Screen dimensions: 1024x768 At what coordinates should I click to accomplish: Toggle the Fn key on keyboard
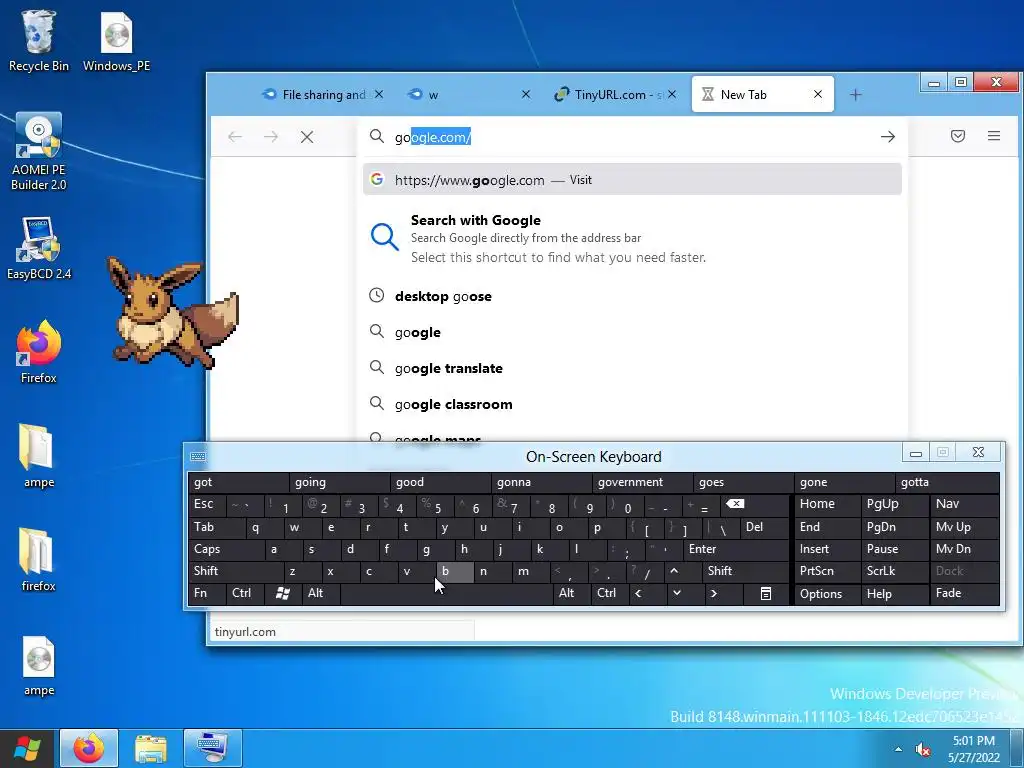point(208,593)
